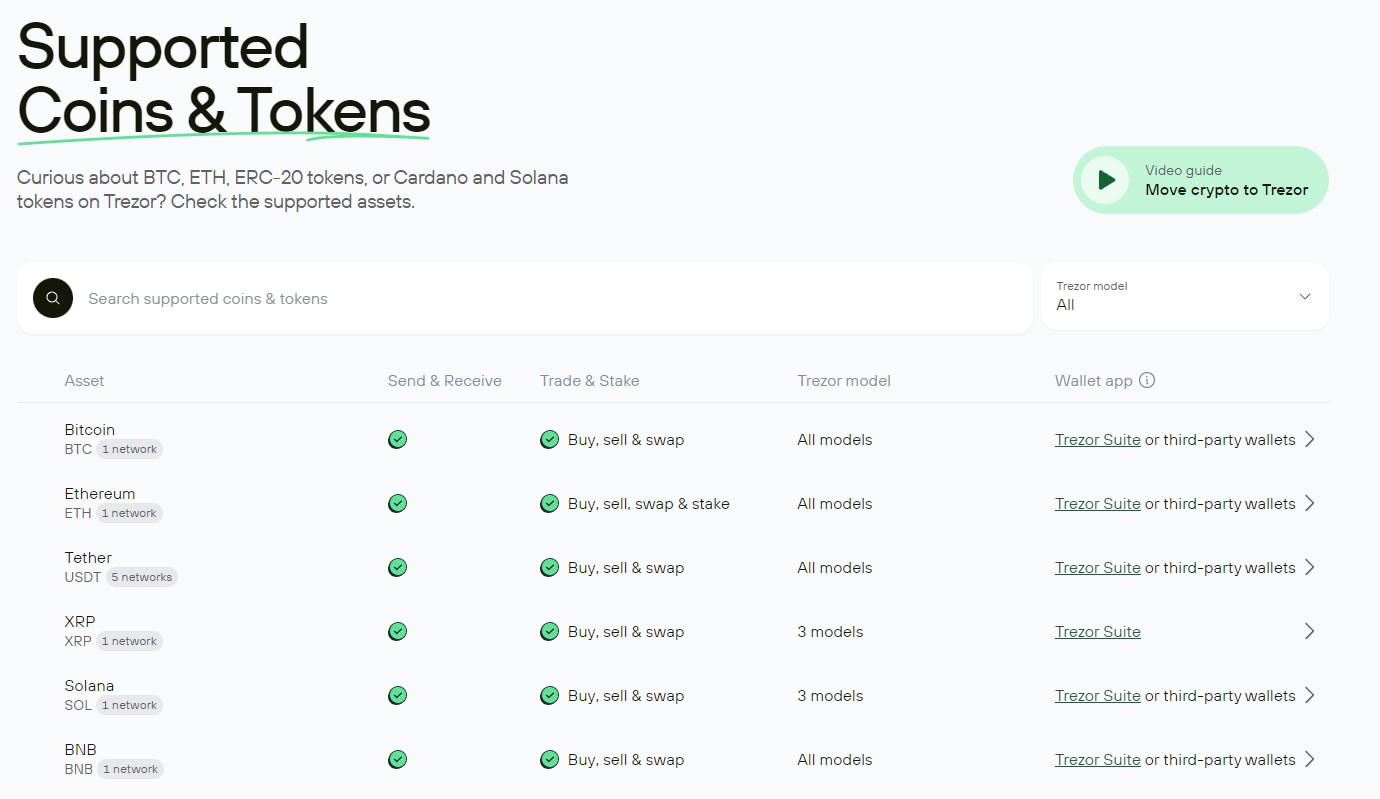This screenshot has width=1380, height=799.
Task: Select the Ethereum asset name
Action: click(100, 494)
